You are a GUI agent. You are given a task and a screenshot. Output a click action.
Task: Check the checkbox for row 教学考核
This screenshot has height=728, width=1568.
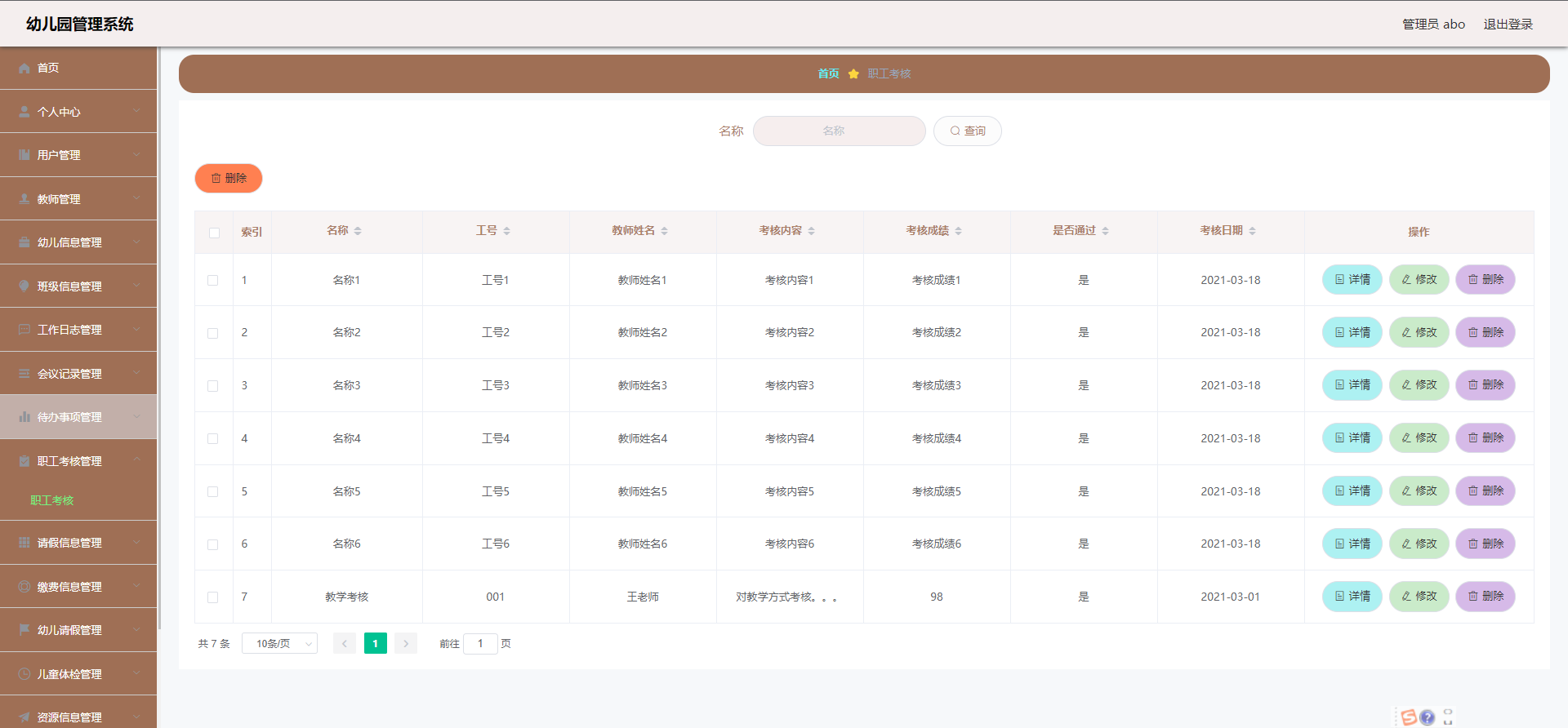pyautogui.click(x=213, y=597)
